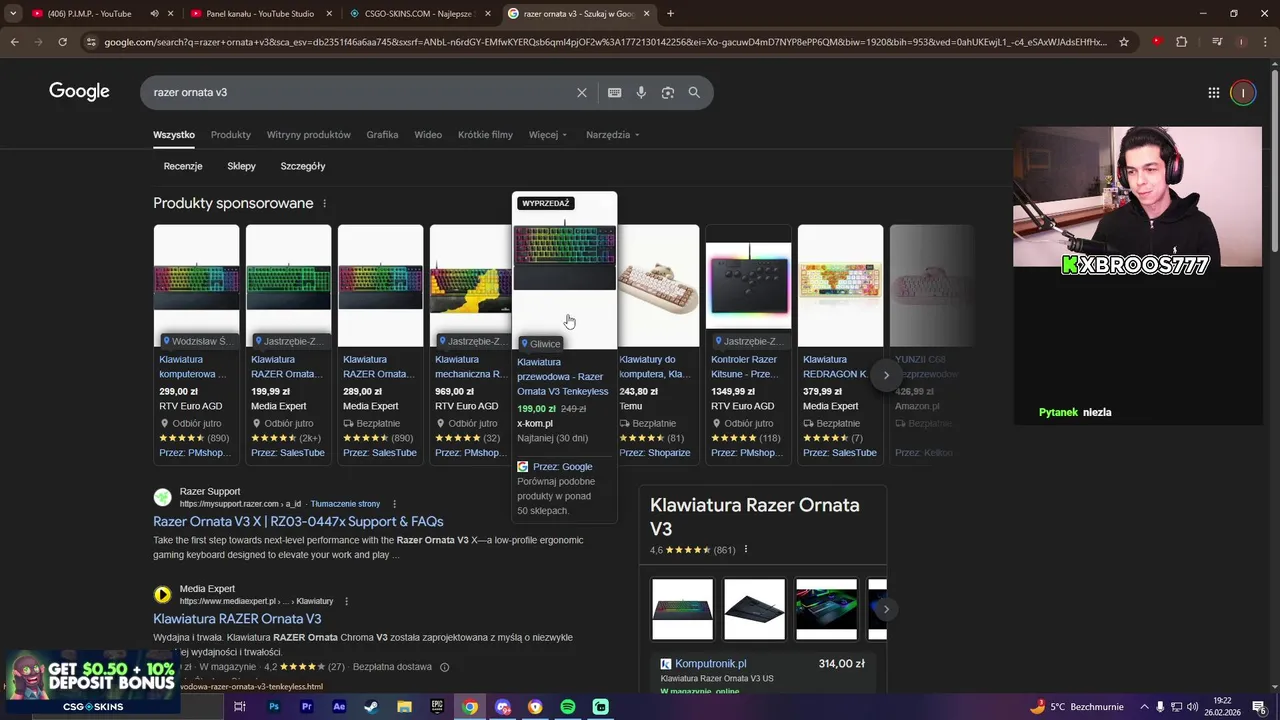Start voice search with the microphone icon
The image size is (1280, 720).
[641, 92]
